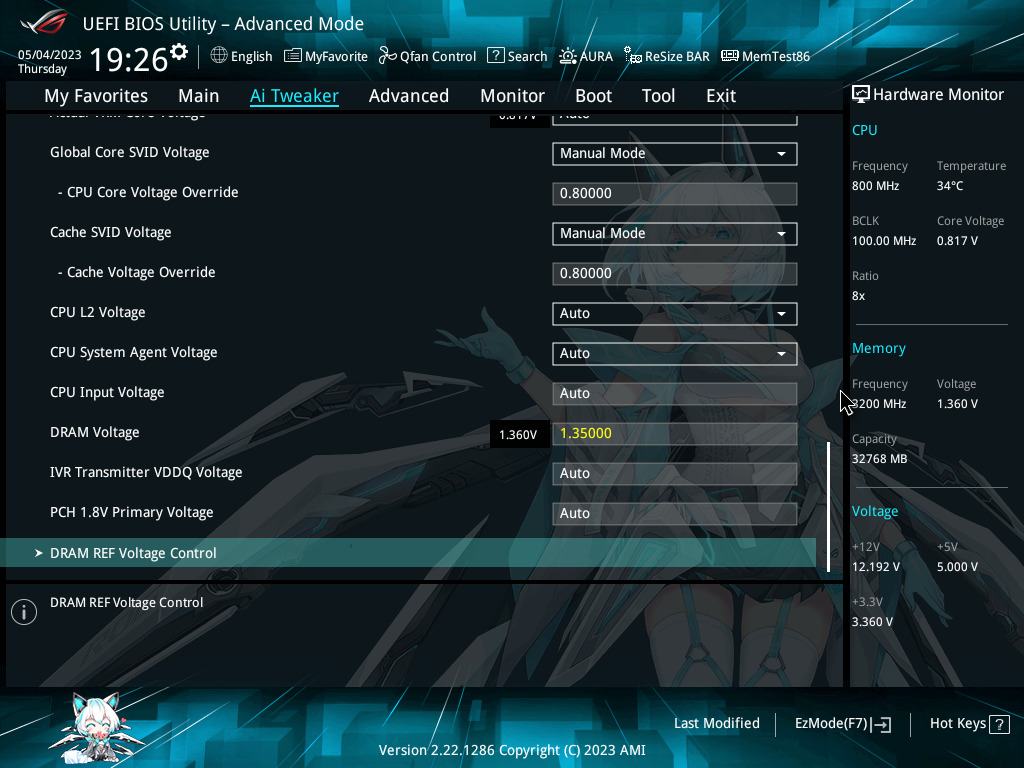Open the Hot Keys help
The height and width of the screenshot is (768, 1024).
[969, 724]
